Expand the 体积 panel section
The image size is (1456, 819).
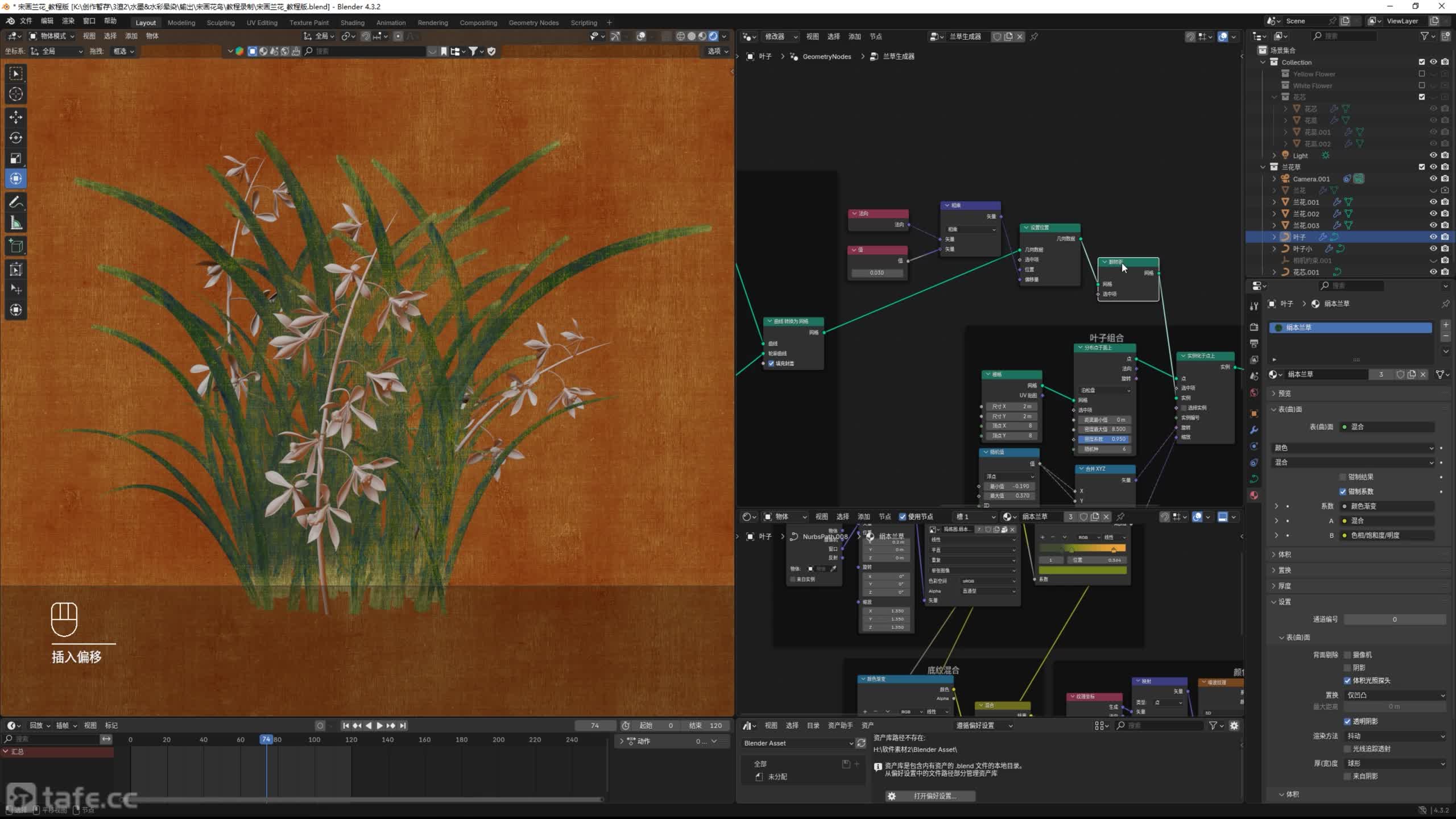coord(1284,554)
